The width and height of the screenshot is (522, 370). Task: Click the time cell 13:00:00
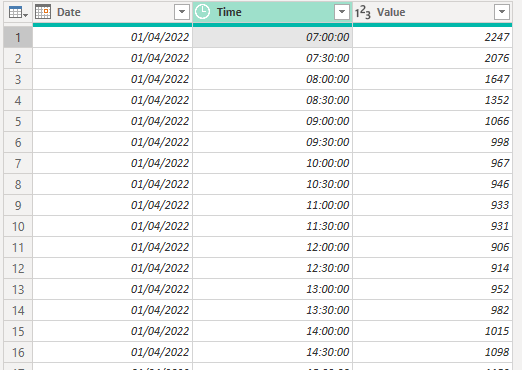tap(272, 289)
